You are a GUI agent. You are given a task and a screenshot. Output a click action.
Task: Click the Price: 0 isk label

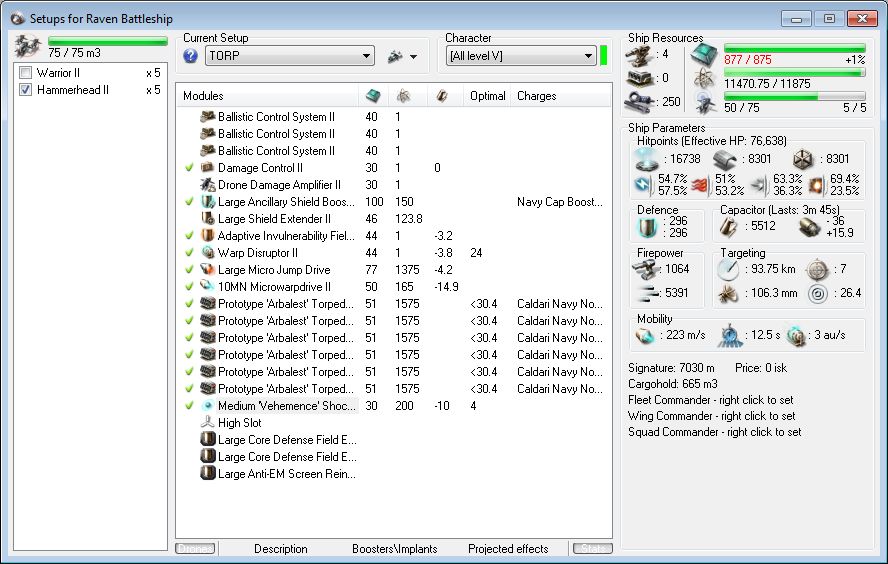coord(761,368)
